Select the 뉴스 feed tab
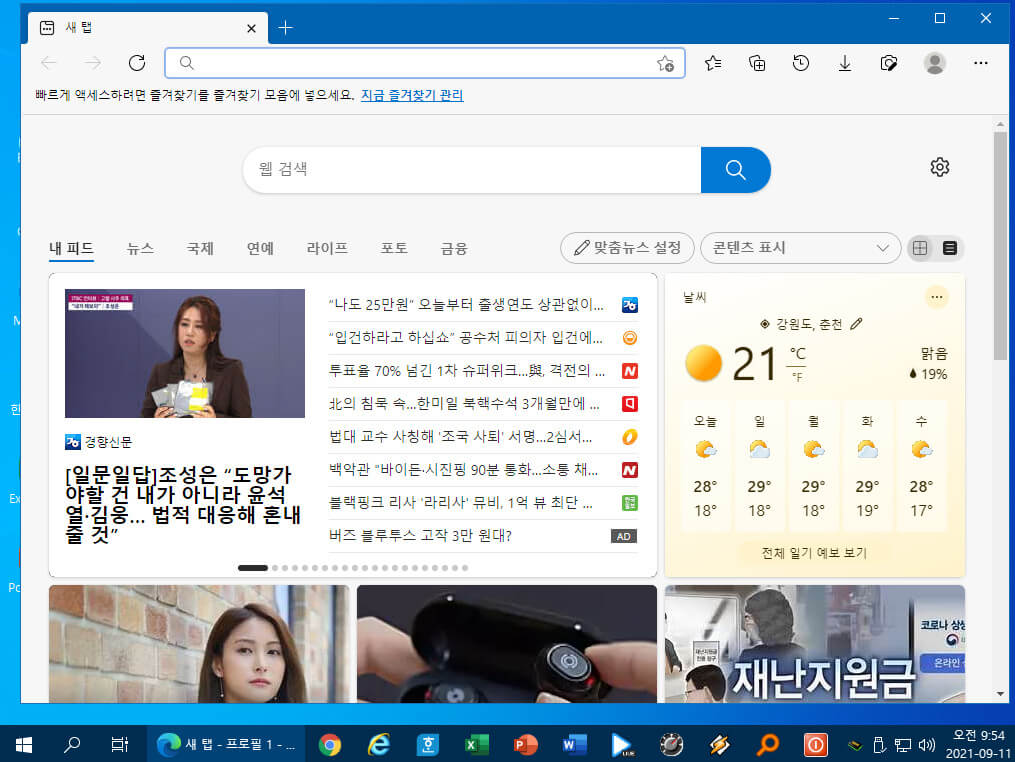The image size is (1015, 762). coord(140,249)
